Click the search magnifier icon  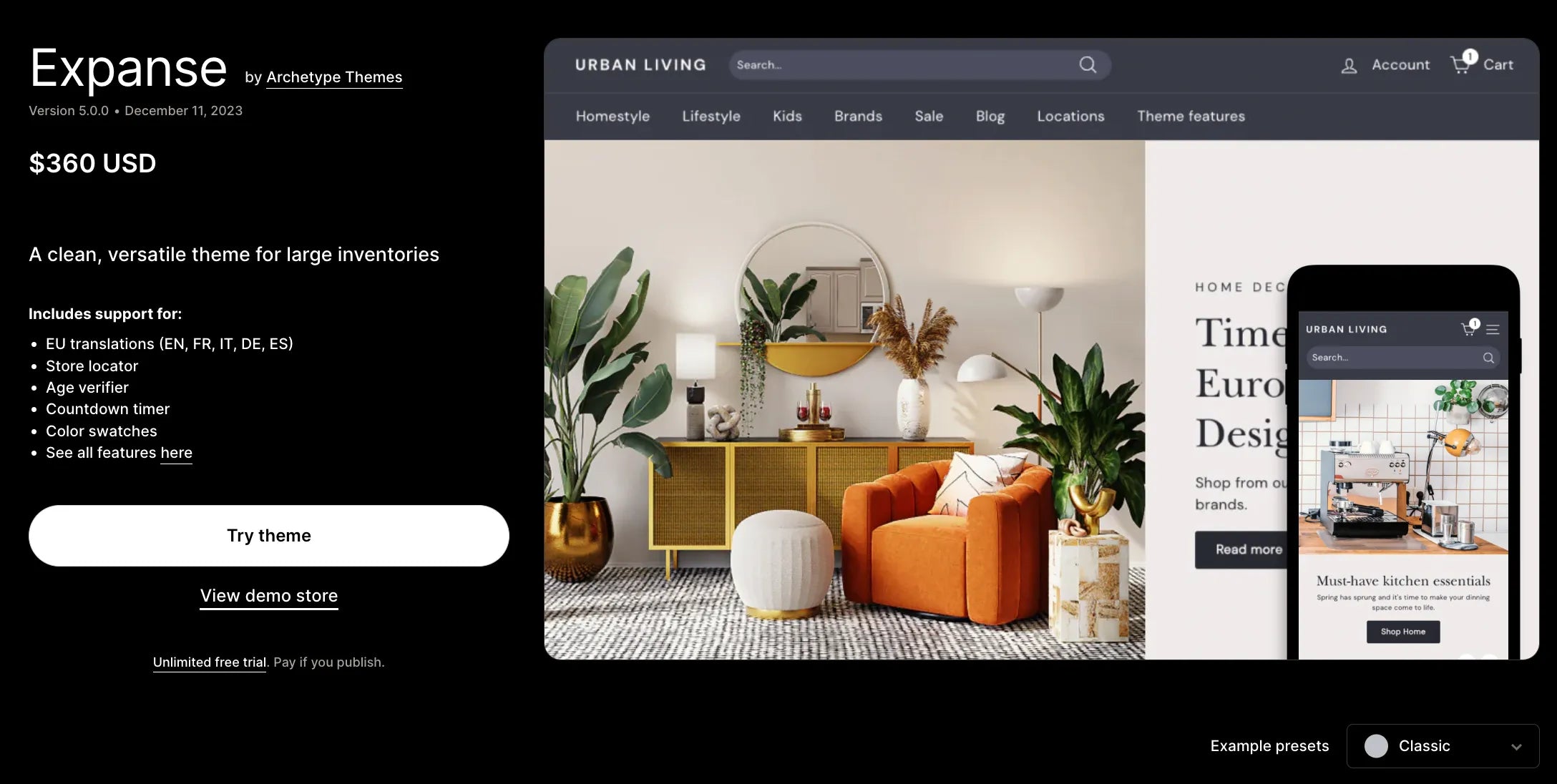pos(1088,64)
